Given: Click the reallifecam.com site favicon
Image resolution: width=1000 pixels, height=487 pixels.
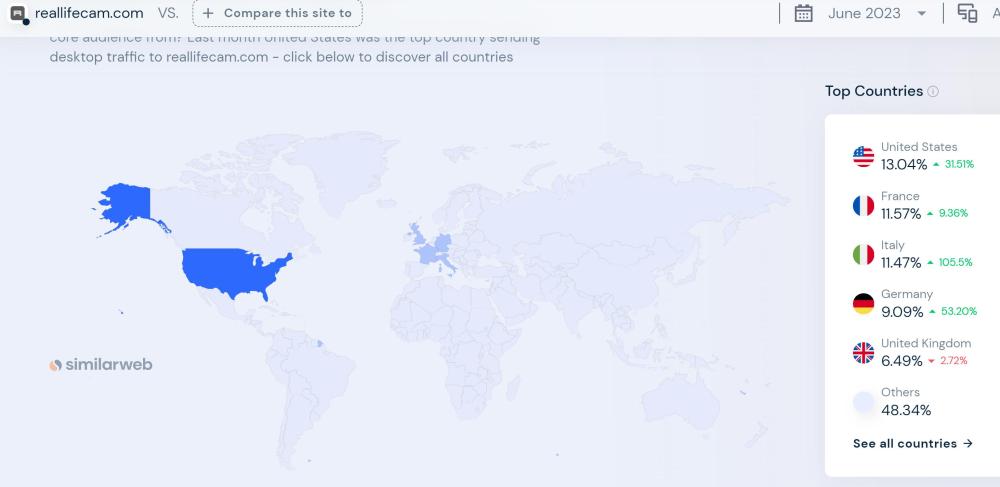Looking at the screenshot, I should click(17, 14).
